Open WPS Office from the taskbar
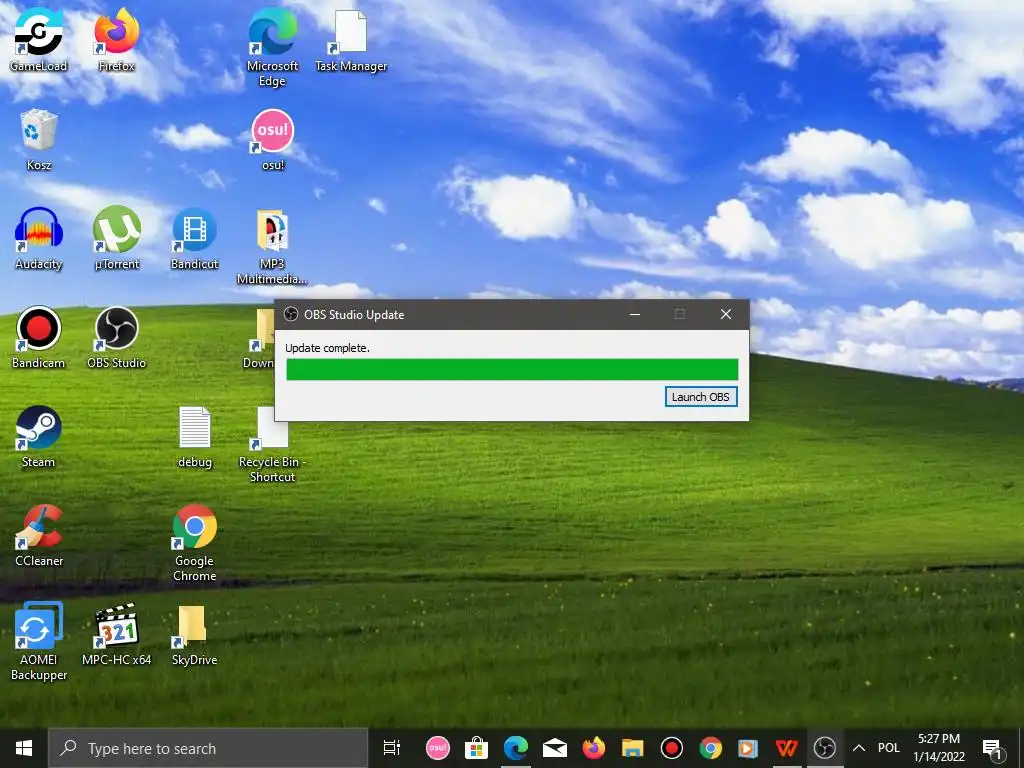This screenshot has height=768, width=1024. click(x=786, y=748)
